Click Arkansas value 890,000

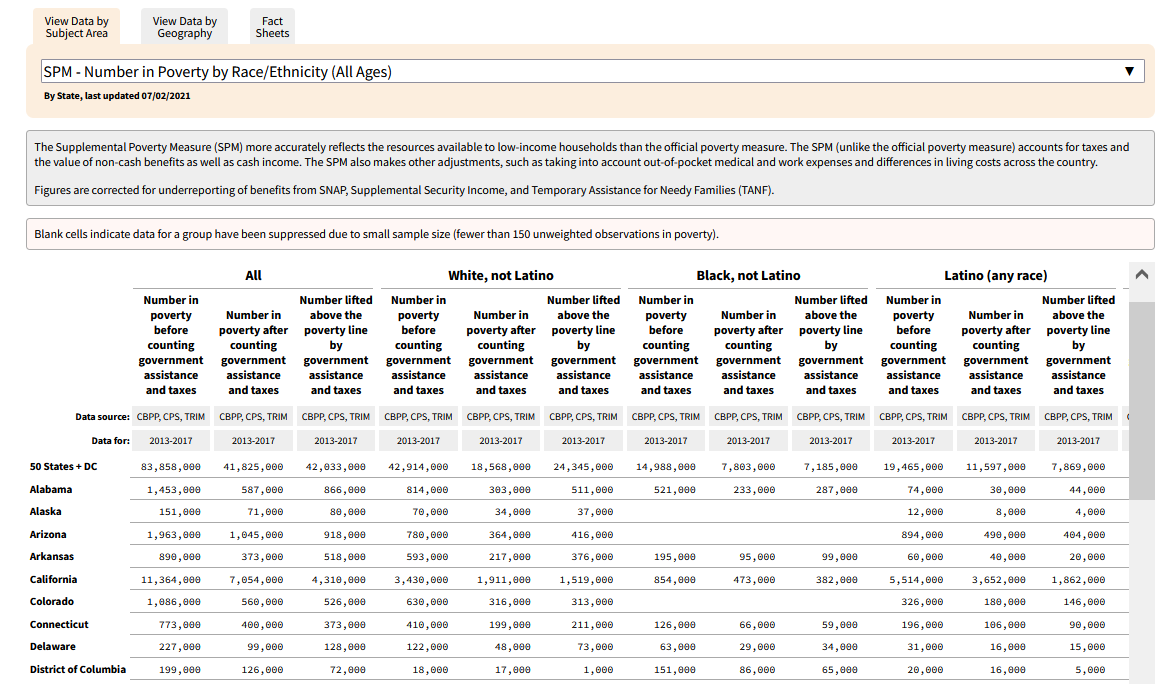click(x=180, y=557)
